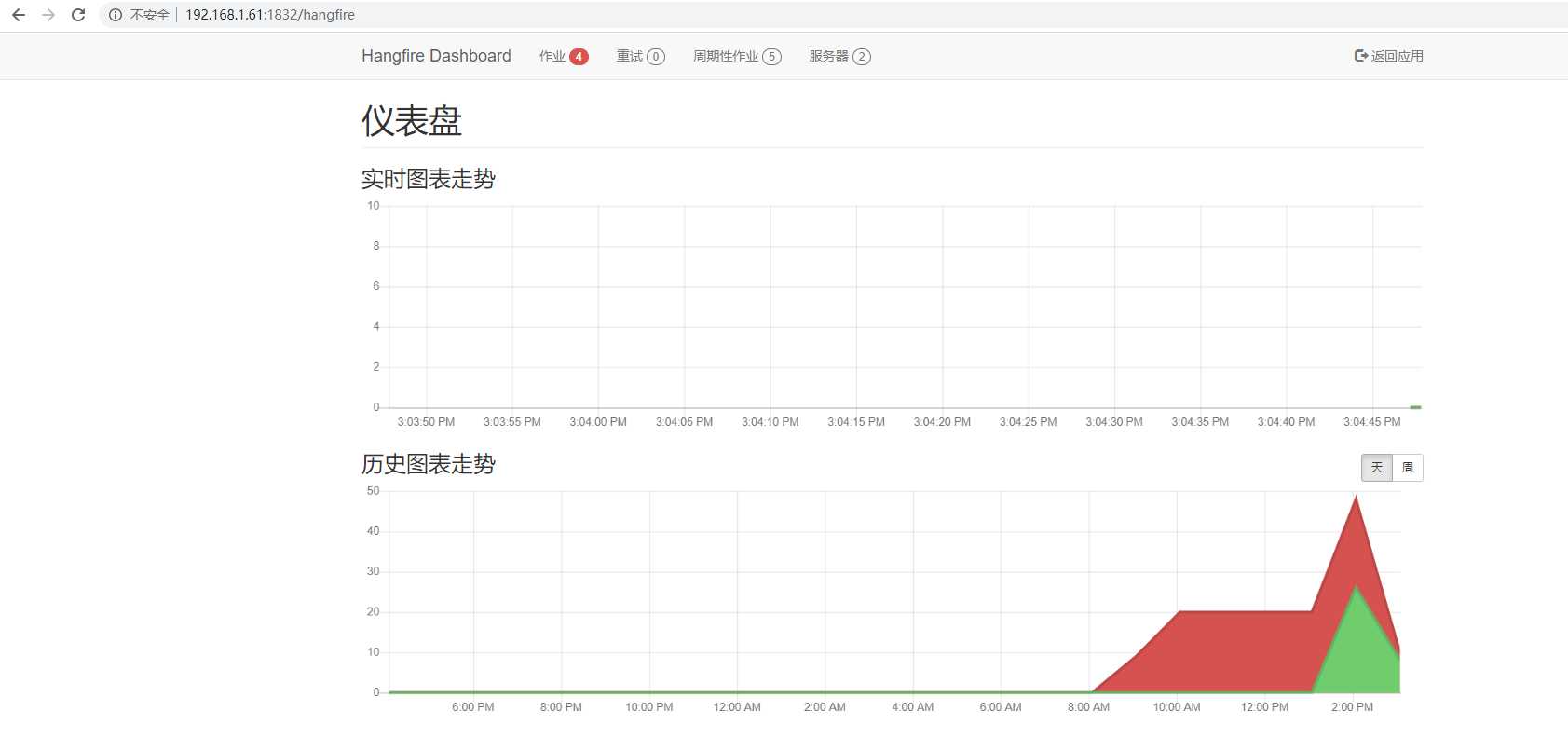The height and width of the screenshot is (738, 1568).
Task: Click the 12:00 AM history axis label
Action: click(737, 707)
